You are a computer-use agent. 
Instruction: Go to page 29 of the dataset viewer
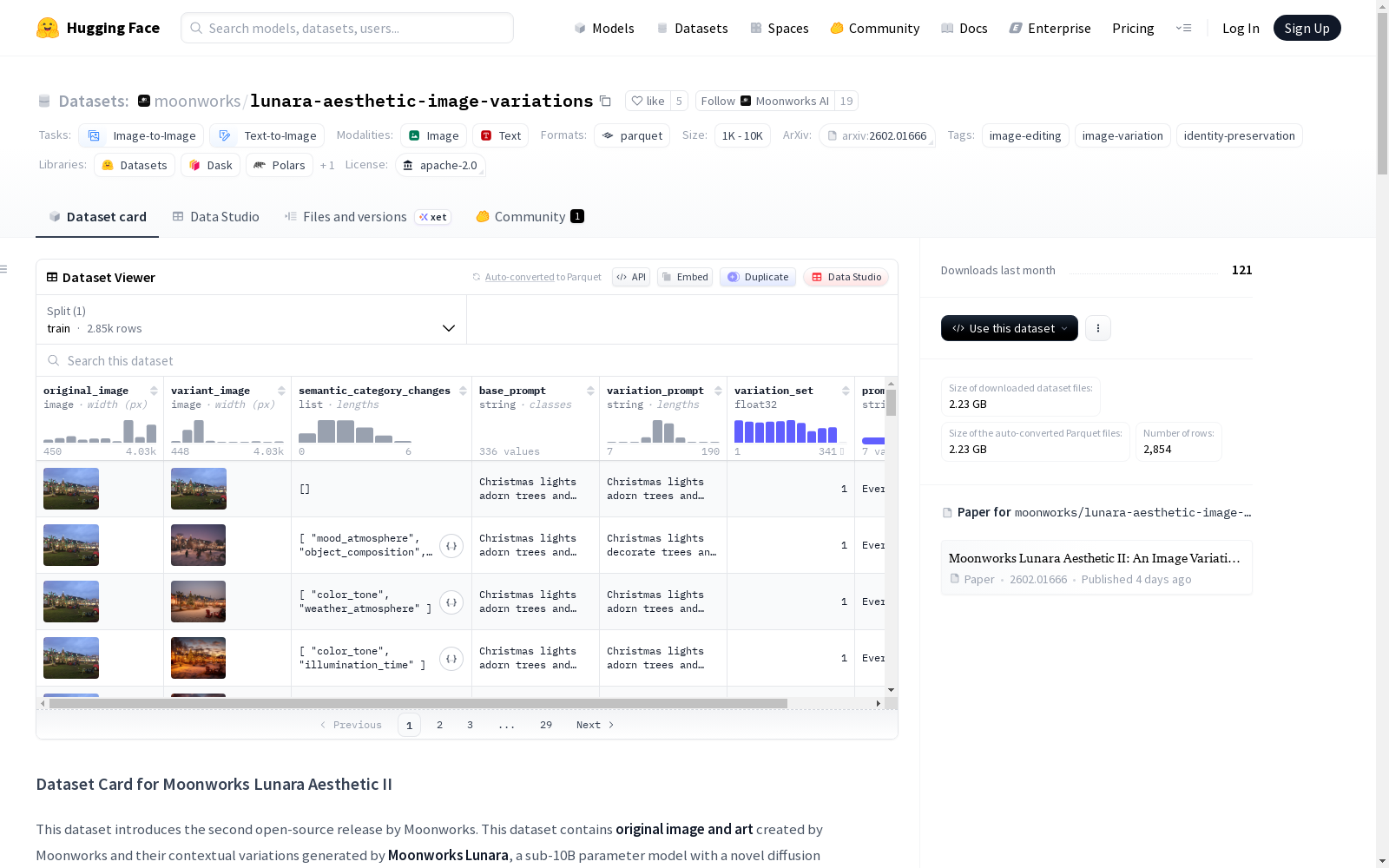pos(546,725)
